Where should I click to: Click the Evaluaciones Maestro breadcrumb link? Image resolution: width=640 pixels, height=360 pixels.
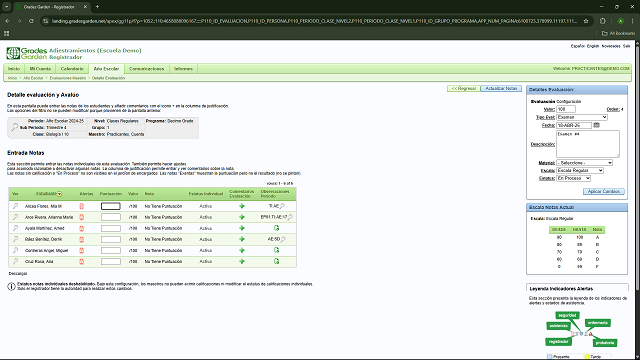tap(68, 78)
